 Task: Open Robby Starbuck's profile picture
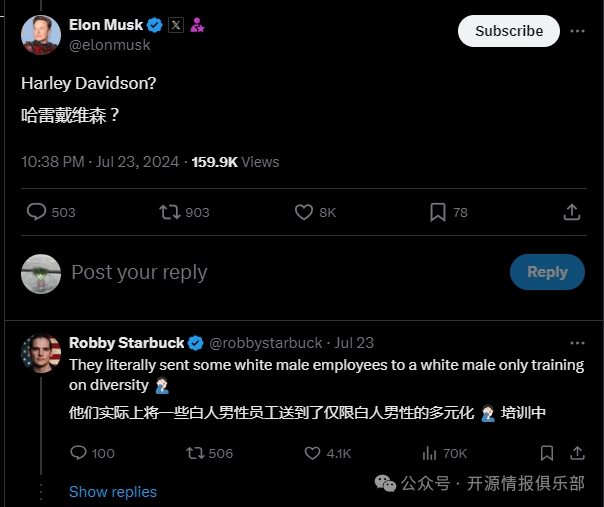pyautogui.click(x=41, y=354)
